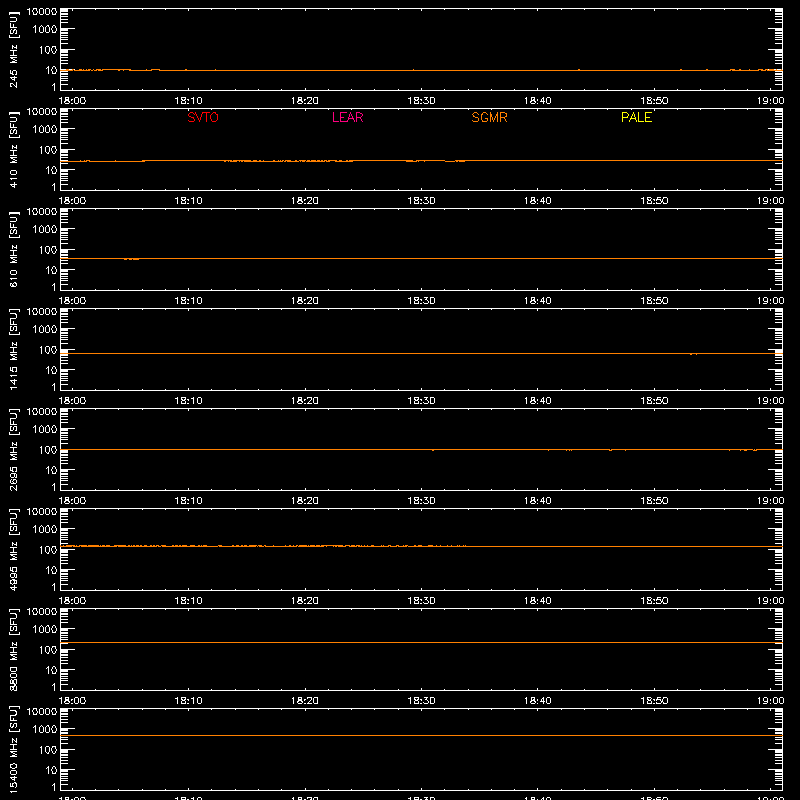This screenshot has width=800, height=800.
Task: Select the 1415 MHz [SFU] axis title
Action: [13, 349]
